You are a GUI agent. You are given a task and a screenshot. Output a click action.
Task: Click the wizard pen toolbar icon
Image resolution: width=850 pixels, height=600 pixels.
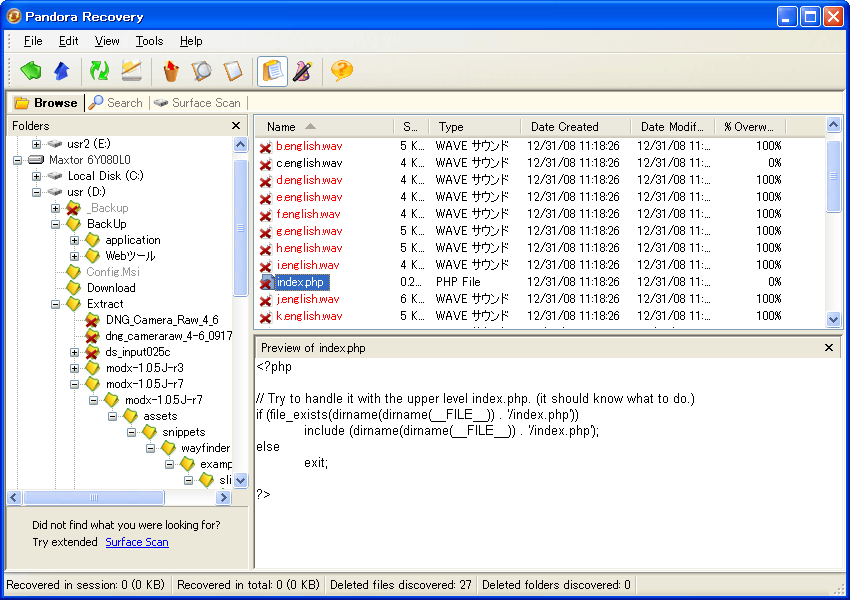pyautogui.click(x=302, y=70)
